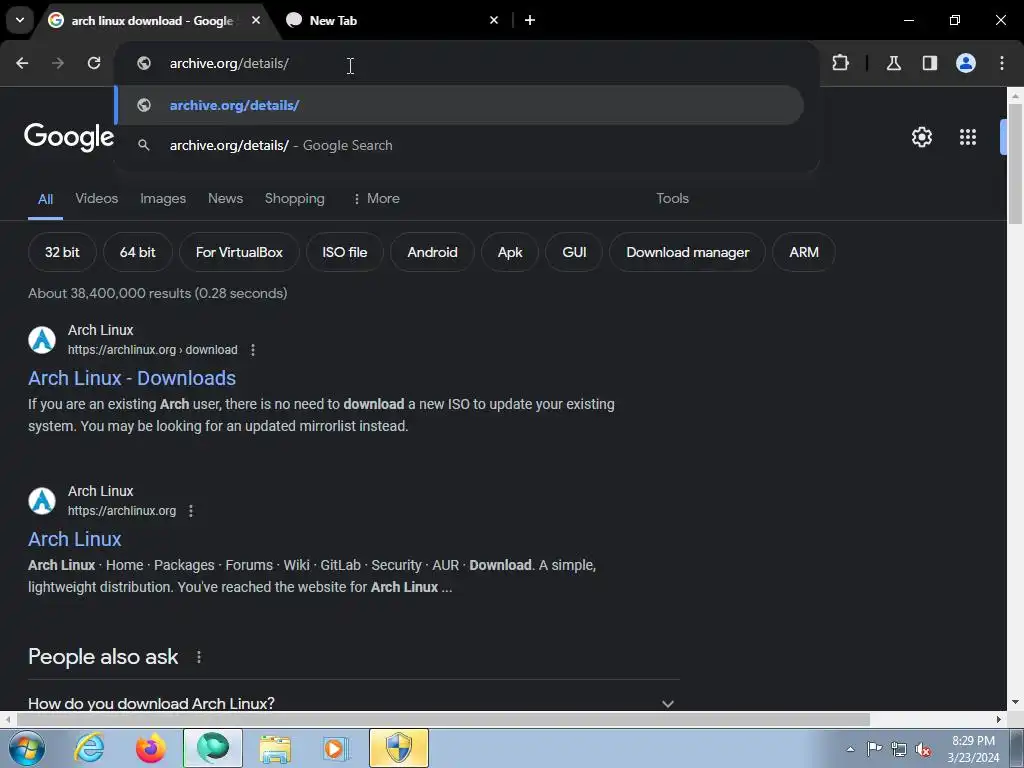
Task: Open the 'Arch Linux - Downloads' result
Action: click(x=132, y=378)
